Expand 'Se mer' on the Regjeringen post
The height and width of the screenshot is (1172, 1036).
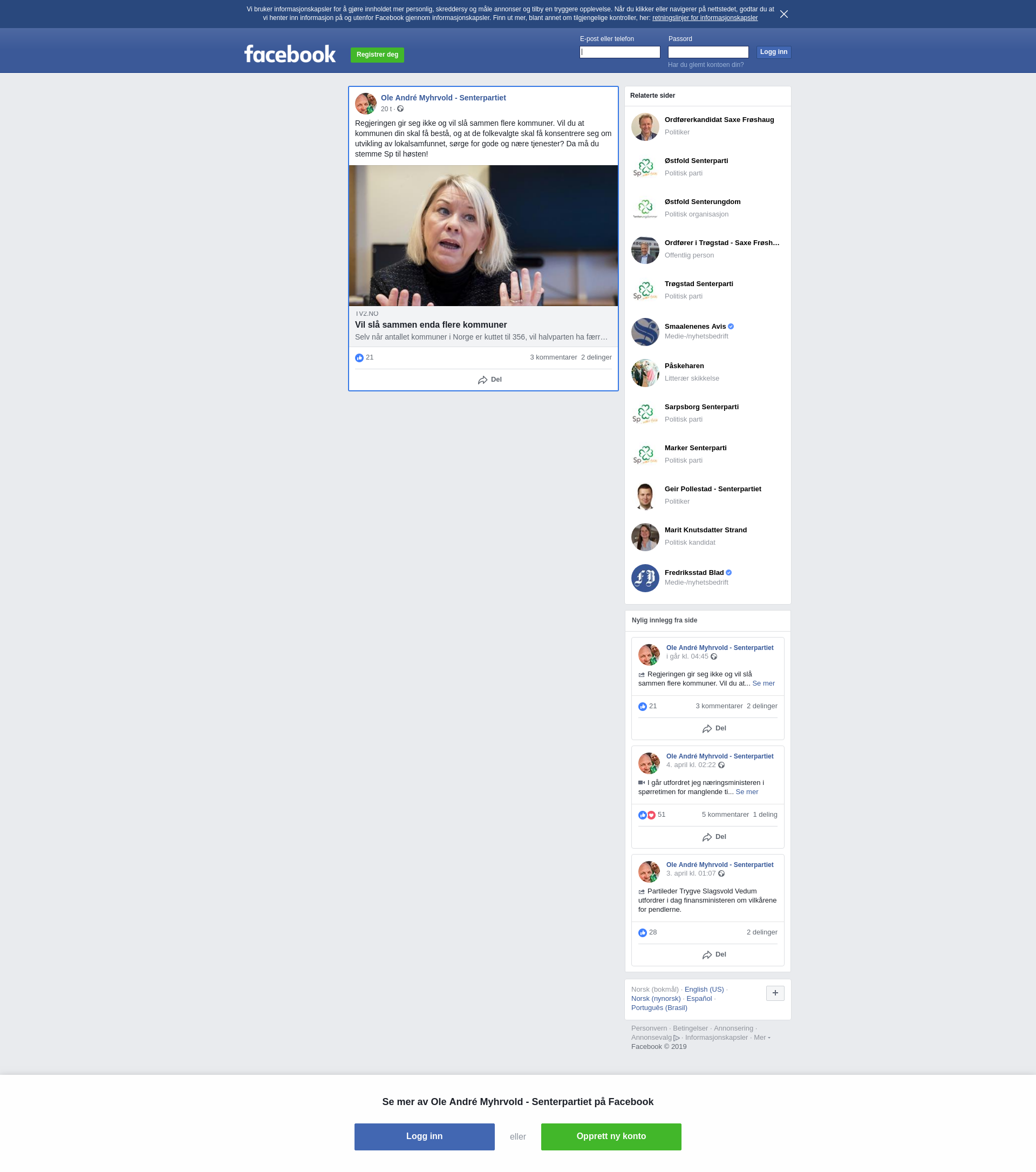[764, 683]
